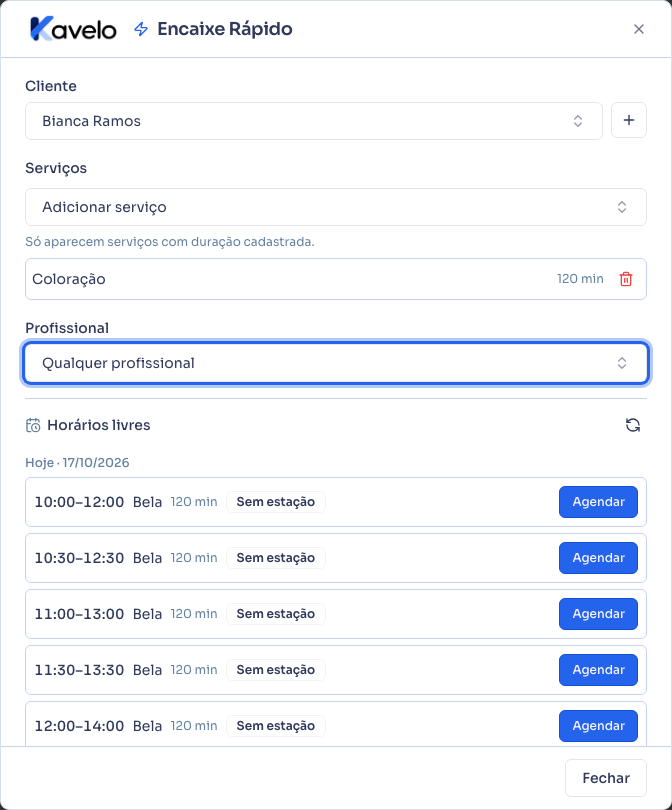
Task: Click Sem estação badge in 11:00–13:00 row
Action: [x=276, y=614]
